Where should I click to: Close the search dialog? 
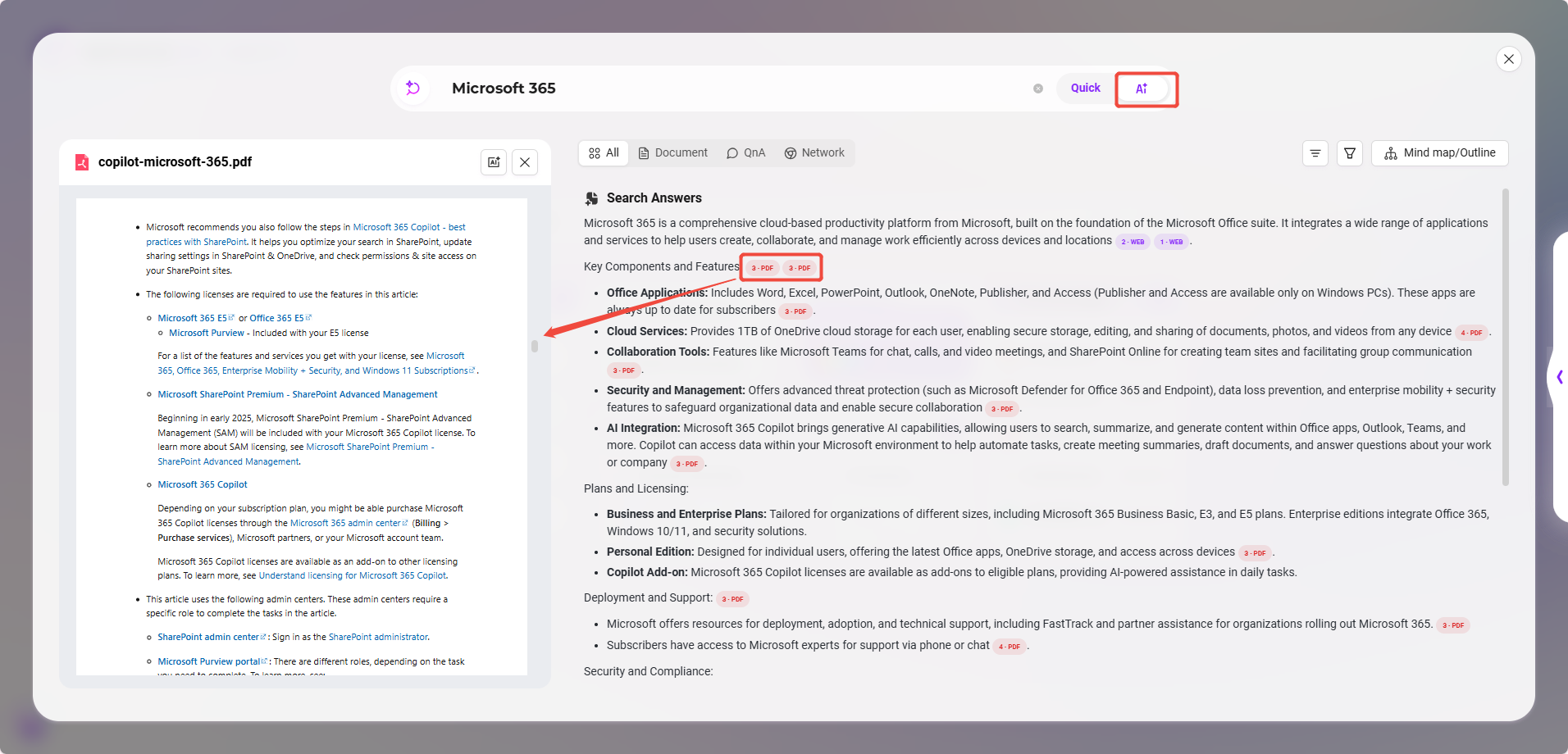1509,59
